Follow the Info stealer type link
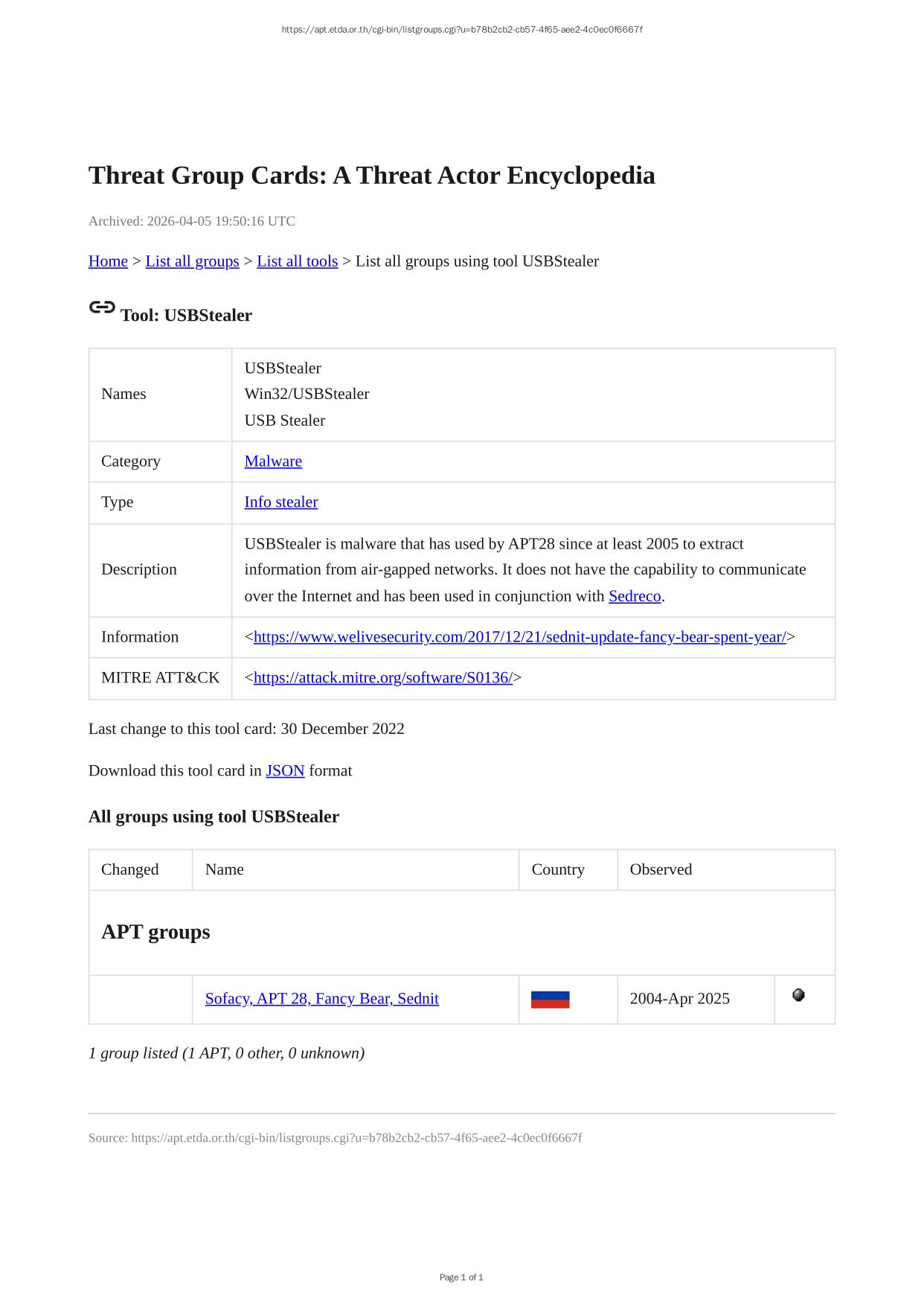This screenshot has height=1307, width=924. 280,502
